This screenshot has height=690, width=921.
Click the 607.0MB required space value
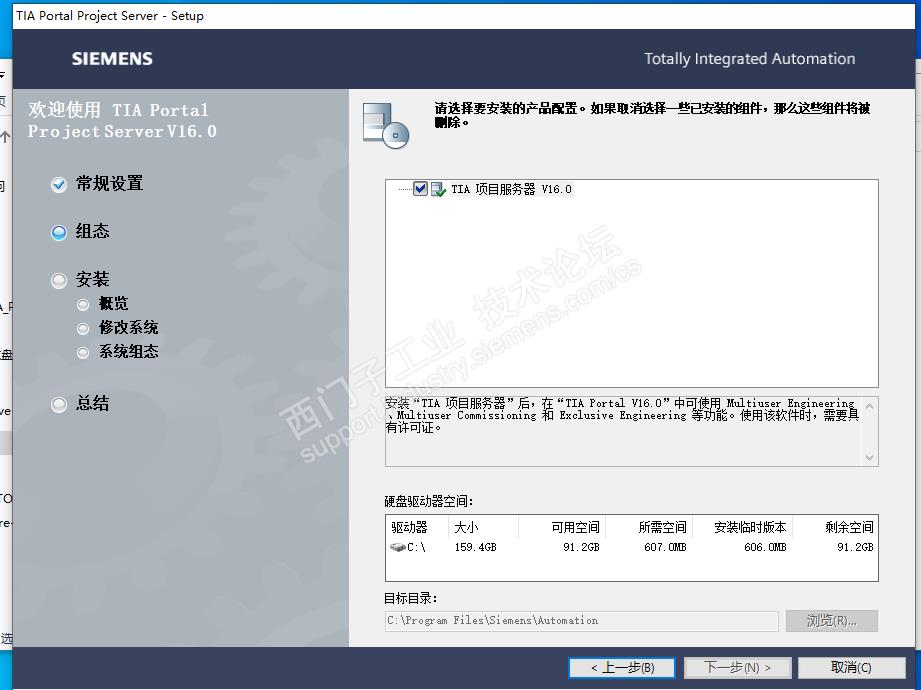tap(665, 547)
